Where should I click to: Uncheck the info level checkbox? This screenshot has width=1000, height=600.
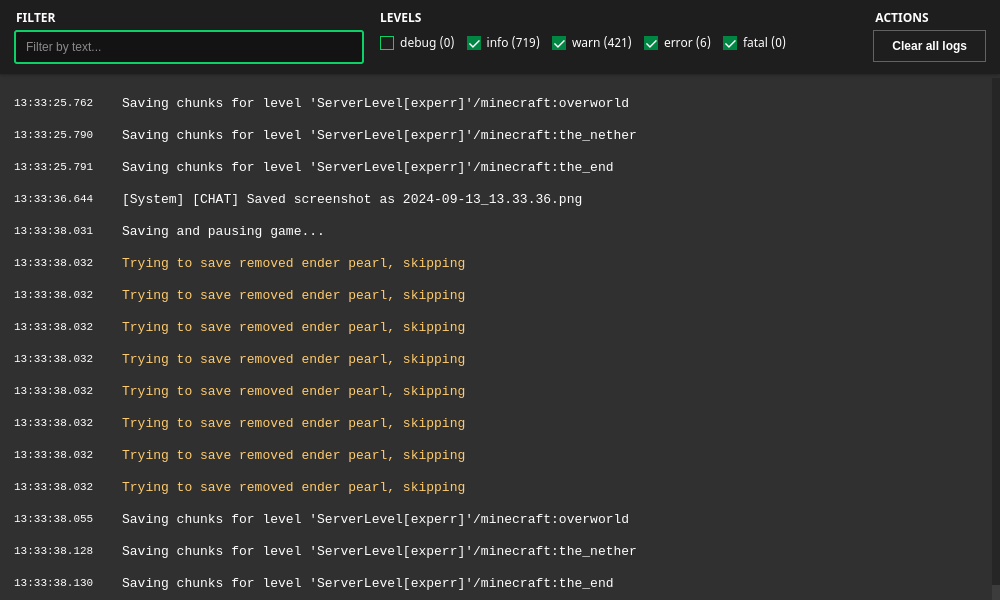click(x=474, y=43)
